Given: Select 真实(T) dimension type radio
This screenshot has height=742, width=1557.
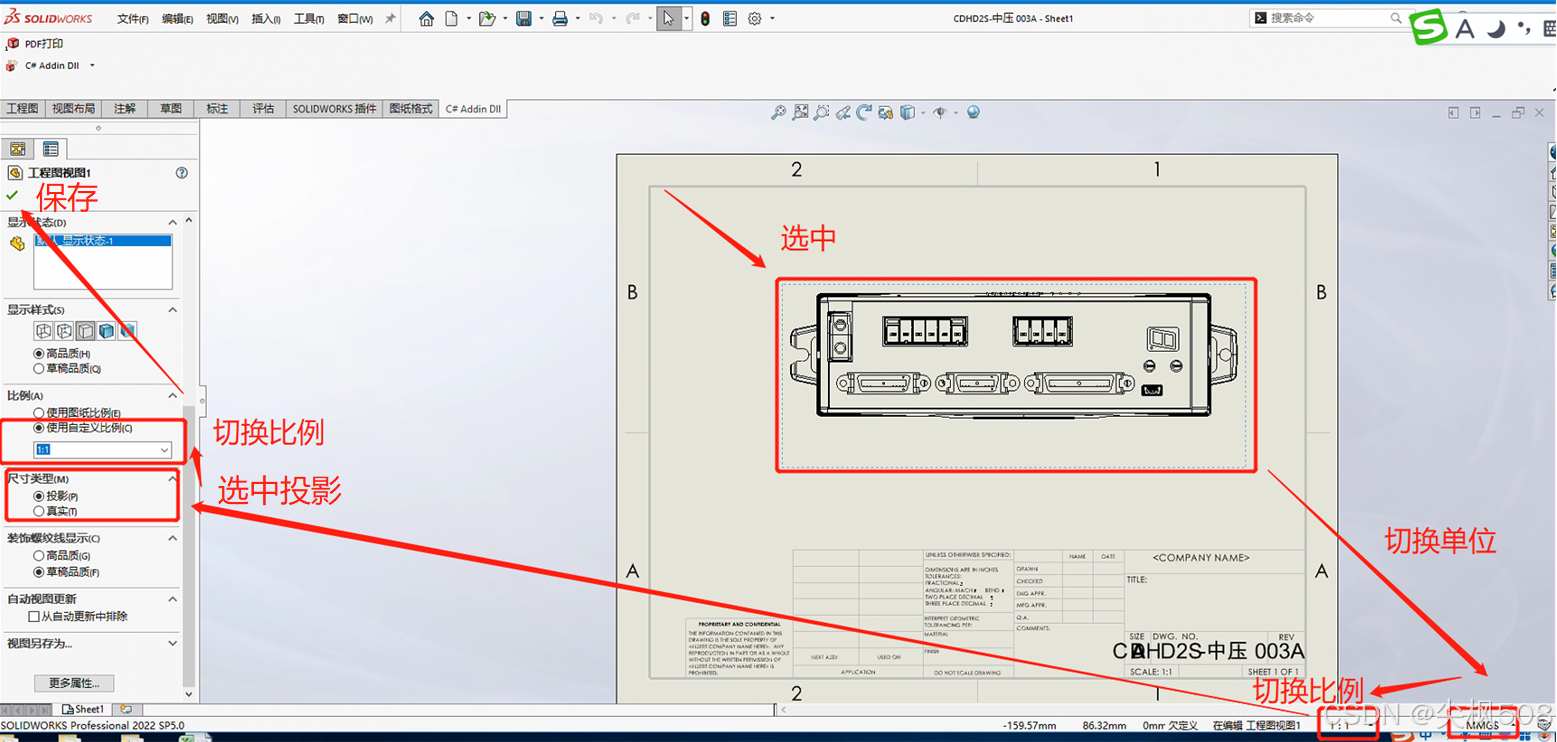Looking at the screenshot, I should point(39,511).
